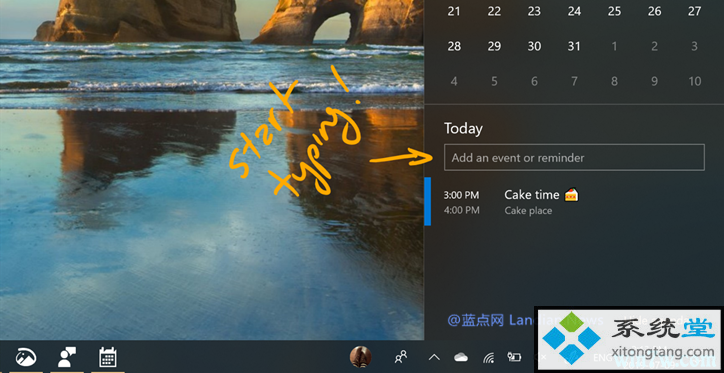This screenshot has height=373, width=724.
Task: Open OneDrive cloud icon in tray
Action: tap(461, 357)
